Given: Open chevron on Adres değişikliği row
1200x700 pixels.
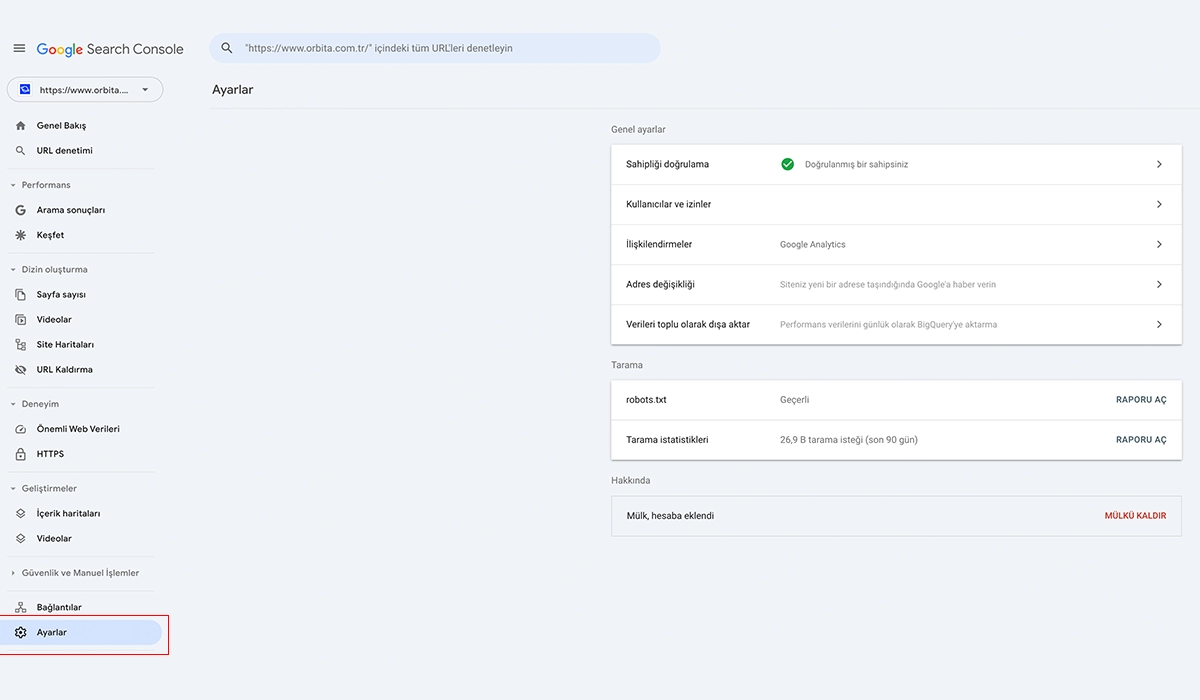Looking at the screenshot, I should point(1159,284).
